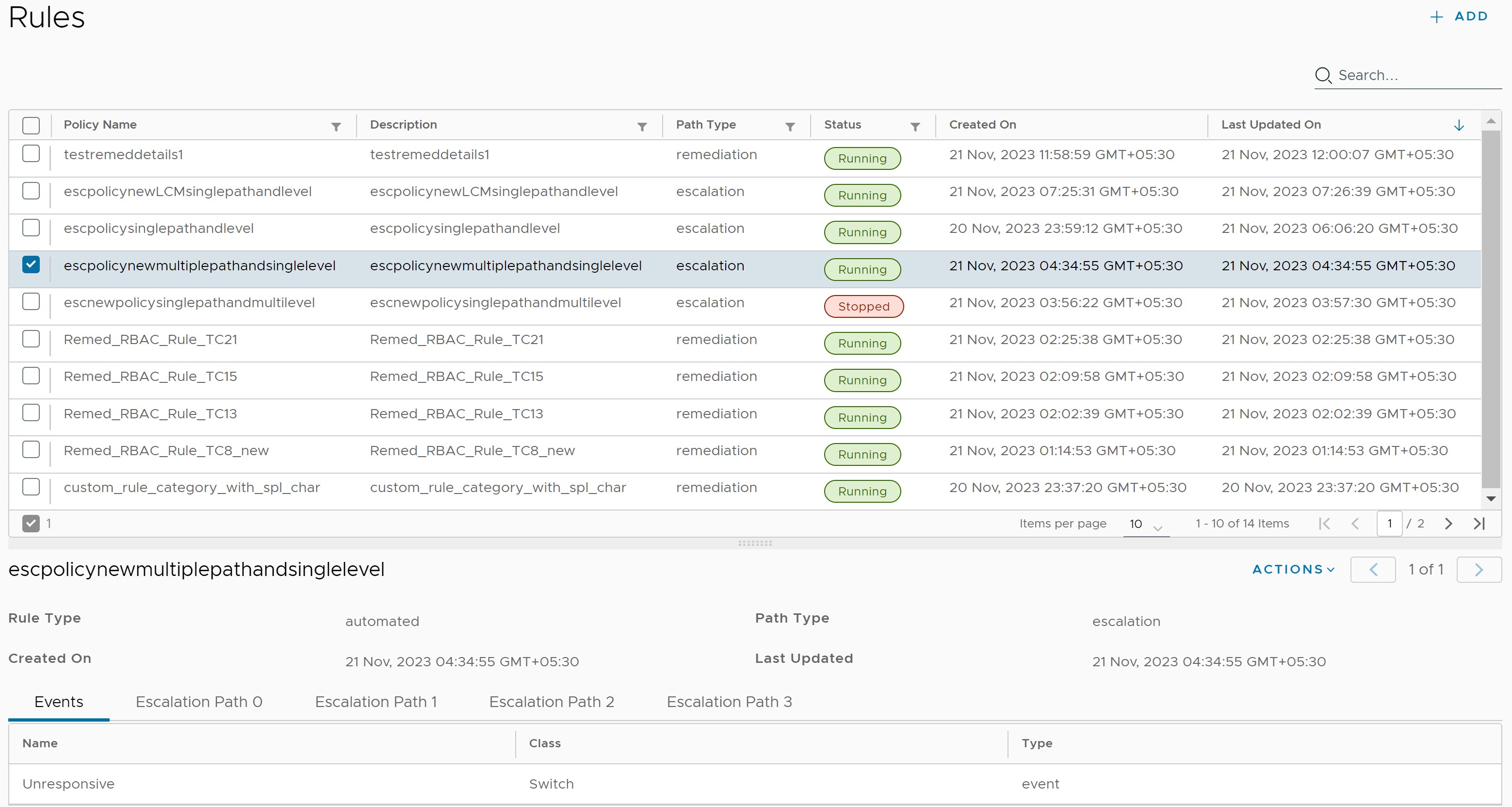
Task: Click next detail item arrow button
Action: [1479, 569]
